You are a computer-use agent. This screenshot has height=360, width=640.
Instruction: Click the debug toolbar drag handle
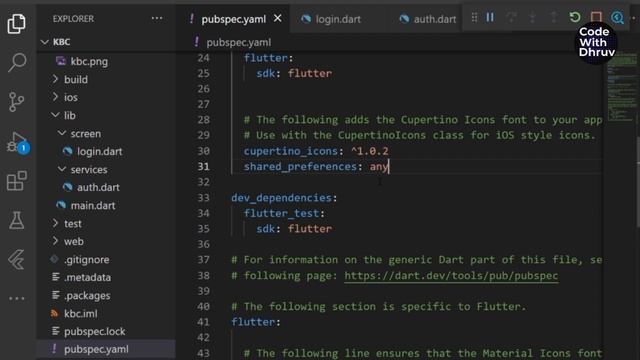pyautogui.click(x=474, y=18)
